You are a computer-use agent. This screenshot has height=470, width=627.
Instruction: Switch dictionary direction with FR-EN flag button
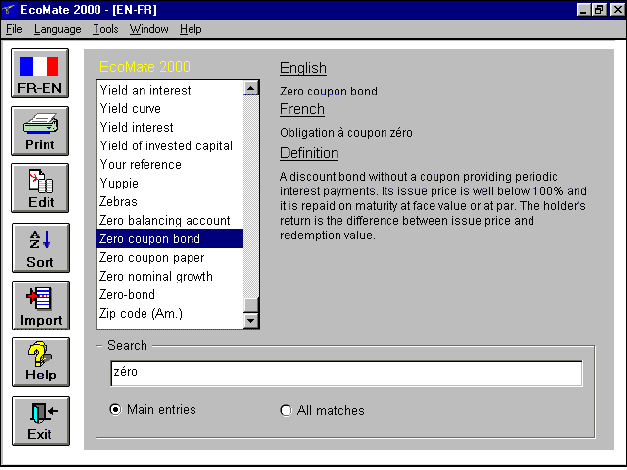click(x=40, y=74)
